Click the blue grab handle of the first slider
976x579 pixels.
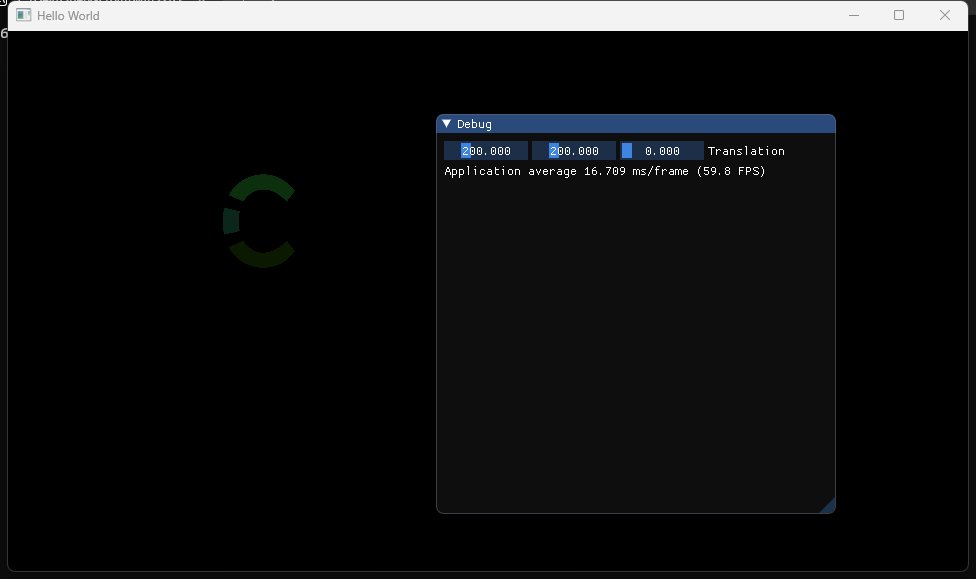pos(466,151)
